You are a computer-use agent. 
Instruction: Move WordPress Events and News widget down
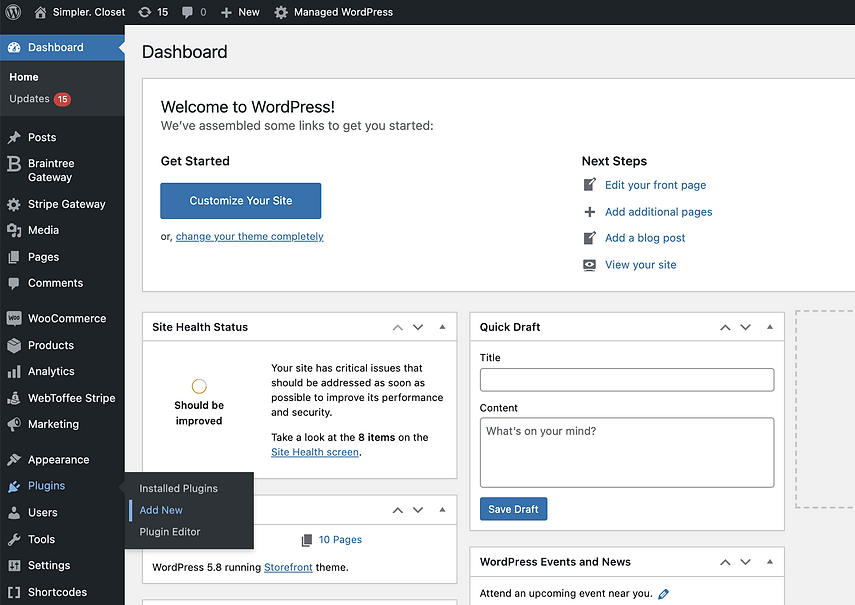pos(745,562)
